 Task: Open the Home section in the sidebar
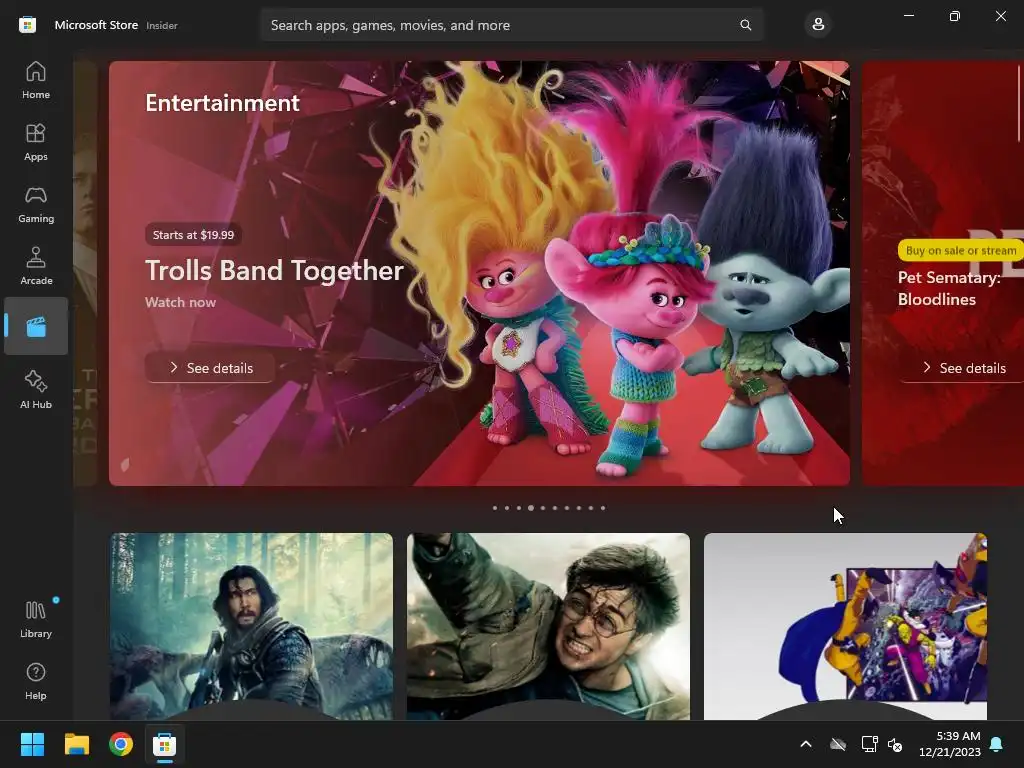click(36, 80)
